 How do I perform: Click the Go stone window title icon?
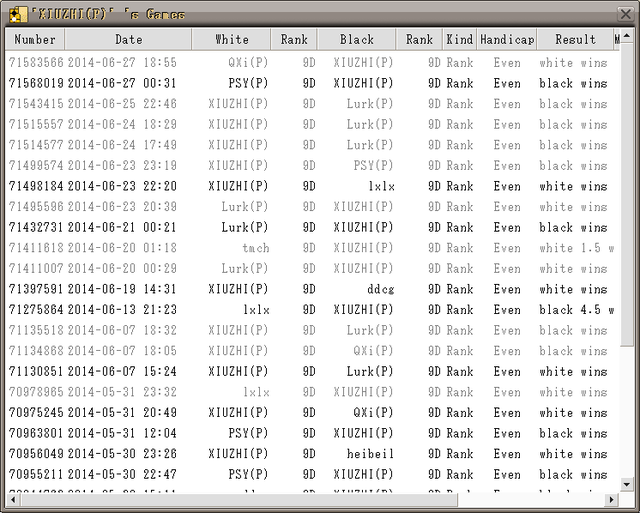(17, 15)
